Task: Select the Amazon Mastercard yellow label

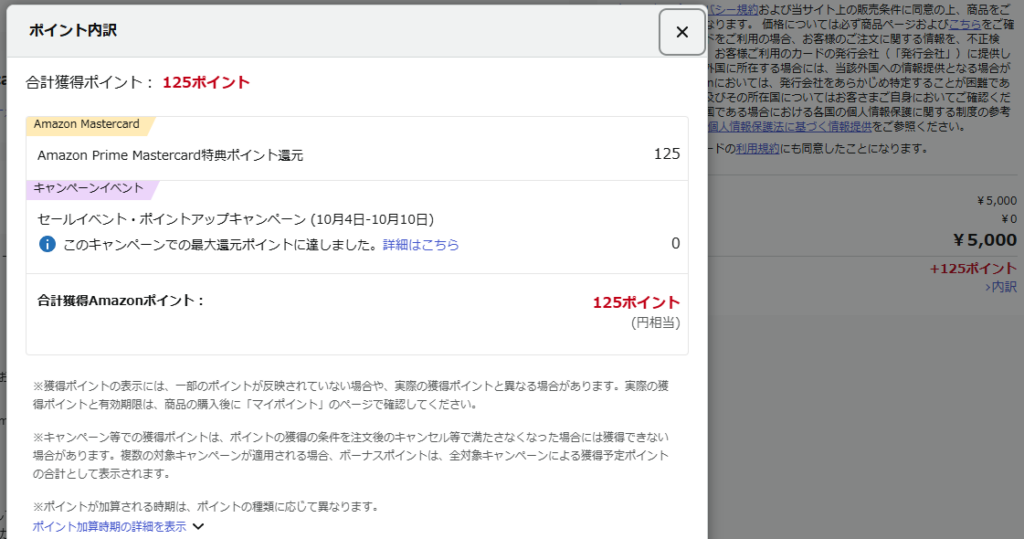Action: point(87,125)
